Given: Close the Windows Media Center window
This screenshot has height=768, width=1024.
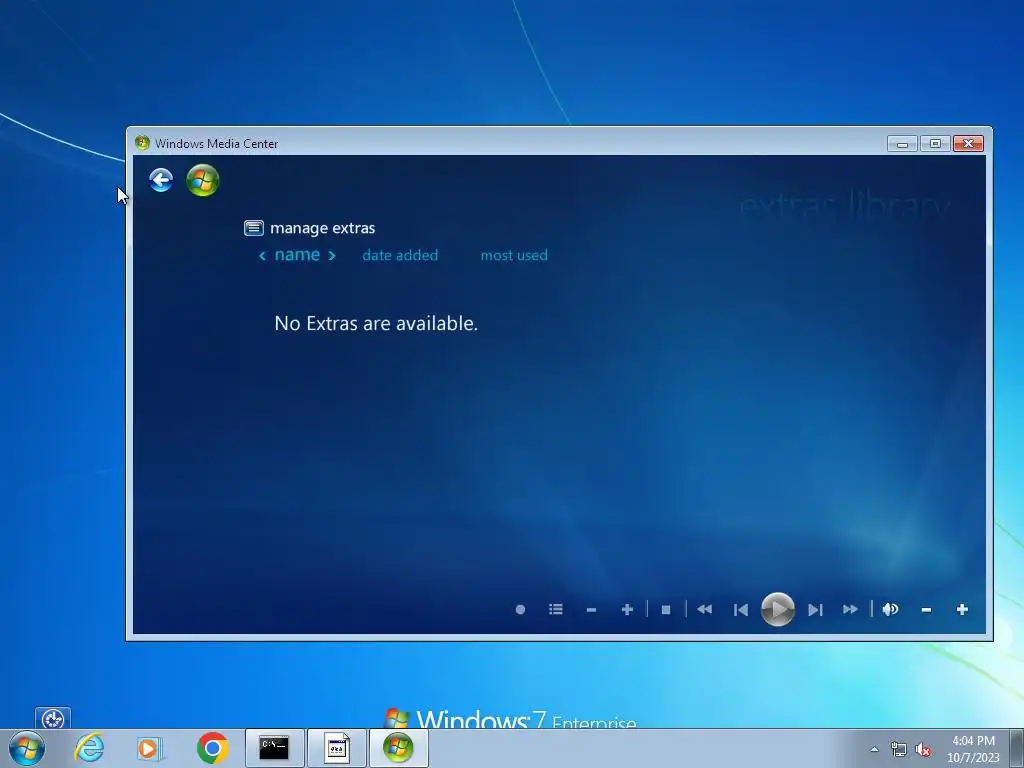Looking at the screenshot, I should [x=968, y=144].
